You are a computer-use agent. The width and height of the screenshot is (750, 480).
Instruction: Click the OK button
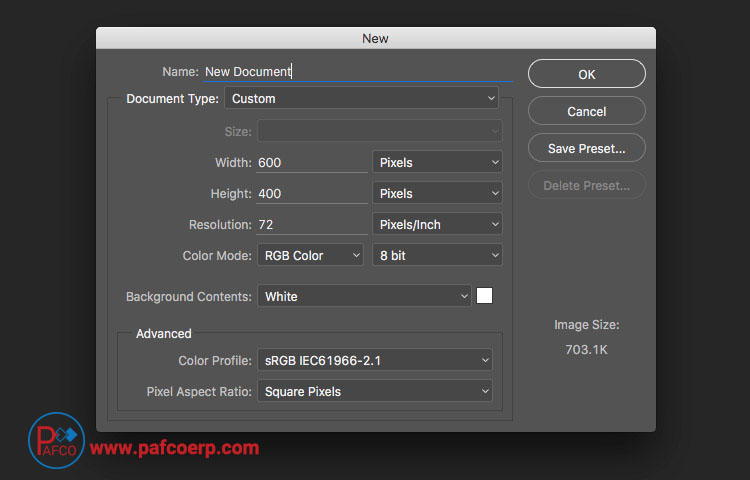point(586,74)
